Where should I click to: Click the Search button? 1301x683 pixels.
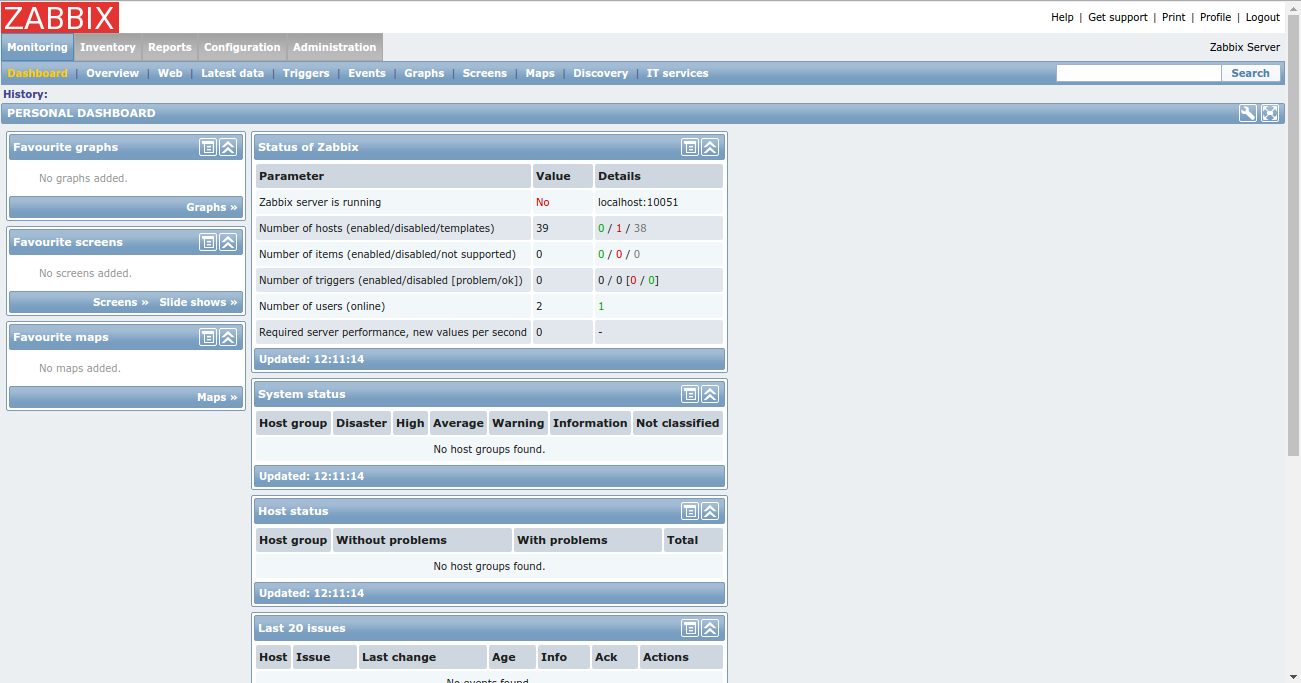click(1251, 73)
